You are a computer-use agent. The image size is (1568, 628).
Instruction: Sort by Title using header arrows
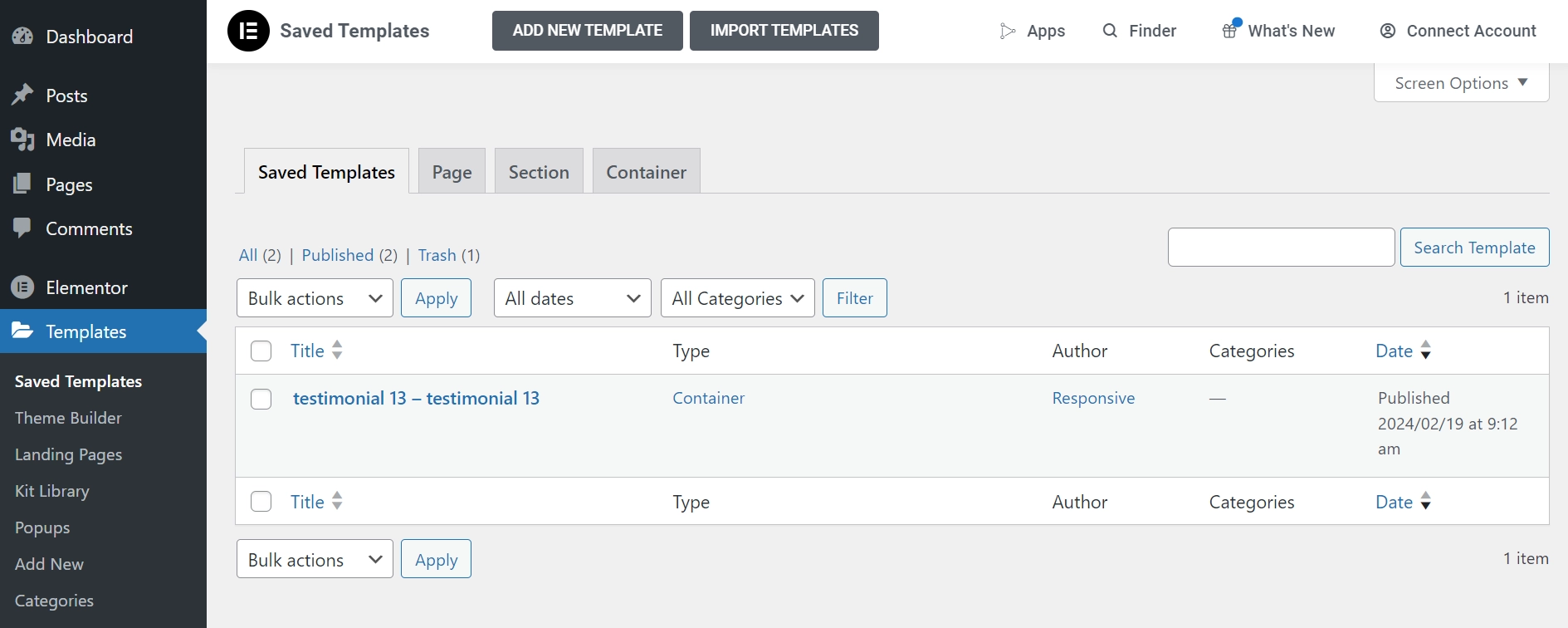click(x=337, y=351)
